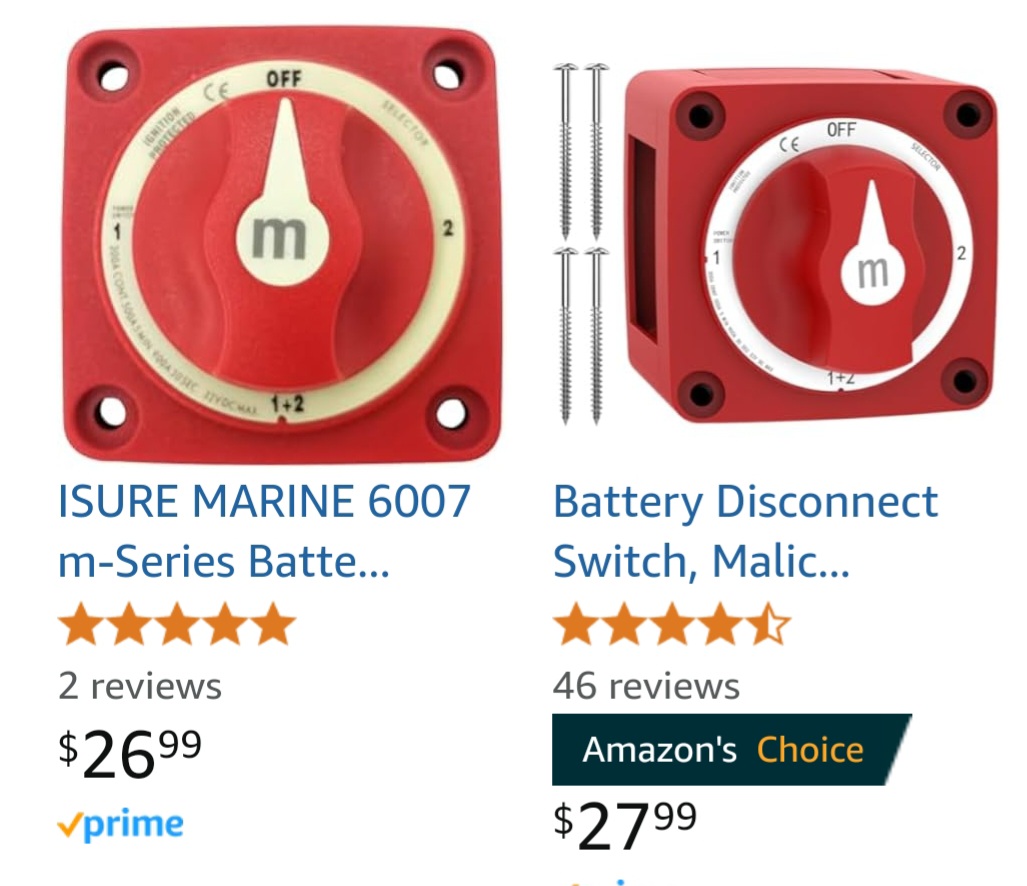Click the half-filled star above 46 reviews
This screenshot has width=1027, height=886.
click(770, 626)
